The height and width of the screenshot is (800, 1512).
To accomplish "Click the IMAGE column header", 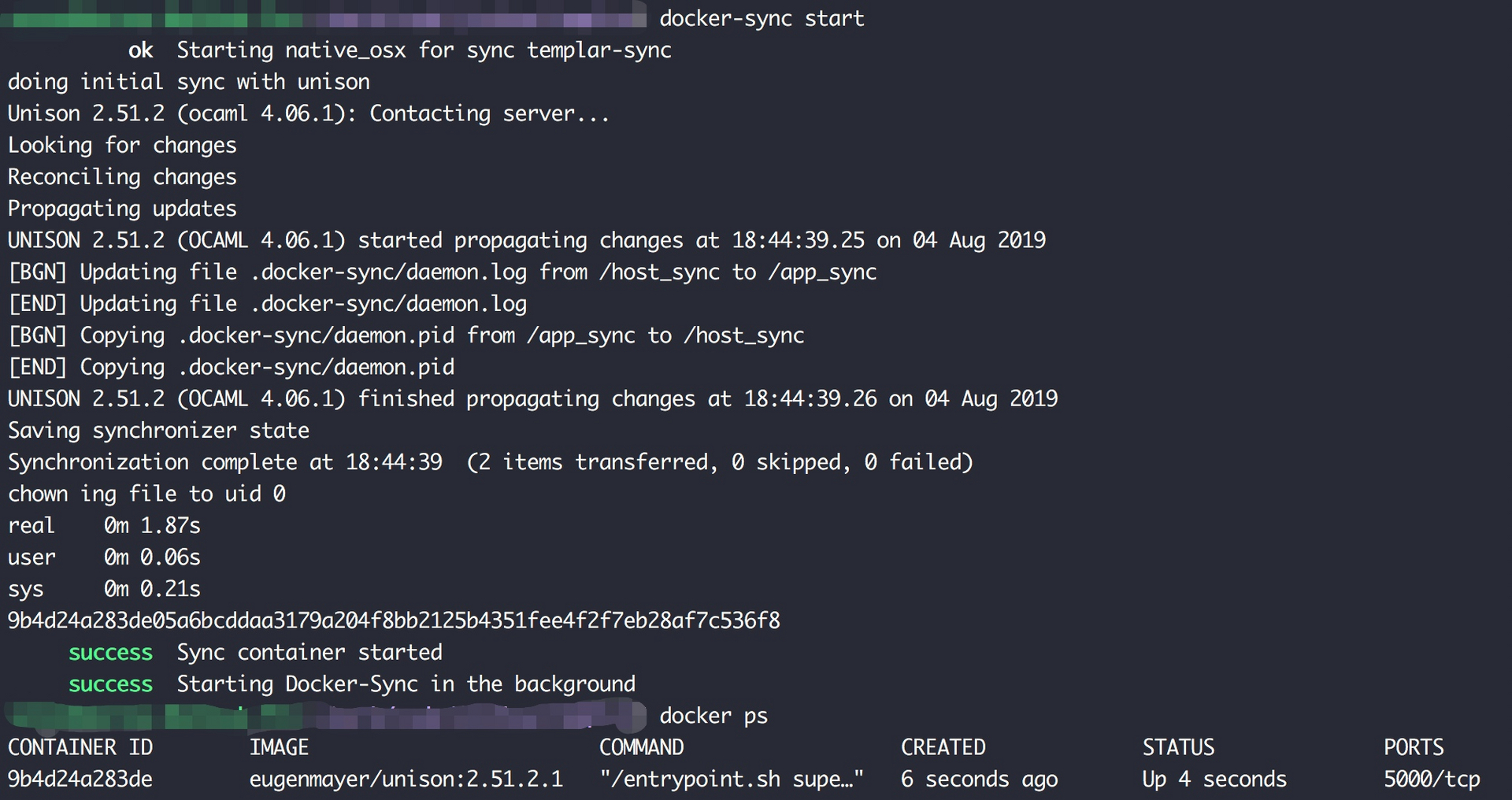I will pyautogui.click(x=279, y=747).
